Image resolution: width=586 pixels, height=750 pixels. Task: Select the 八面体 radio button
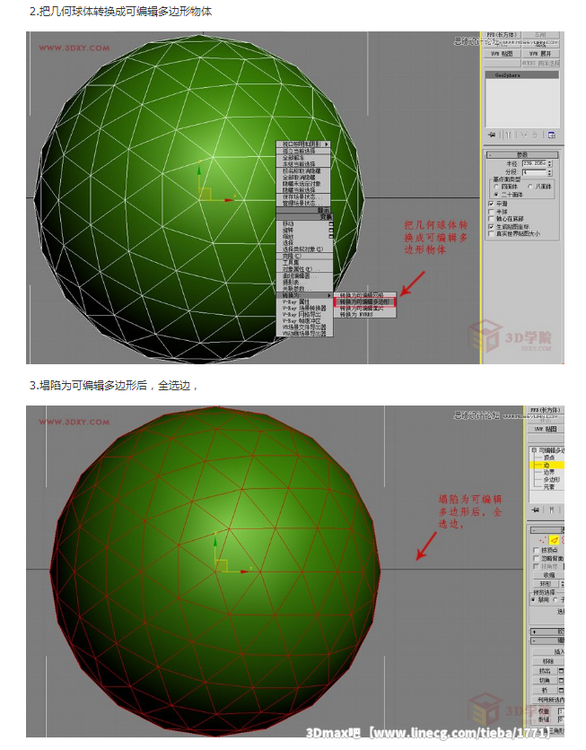click(x=530, y=187)
